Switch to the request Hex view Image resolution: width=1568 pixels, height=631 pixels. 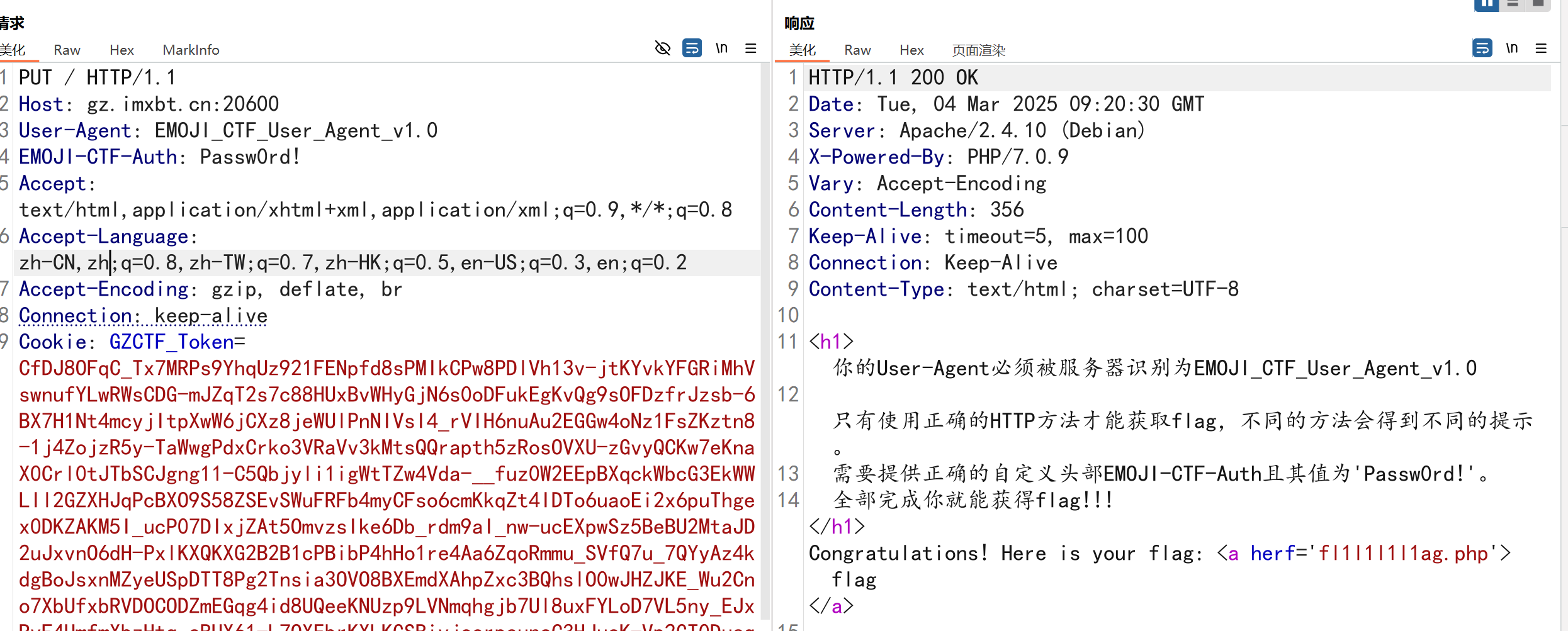(x=121, y=50)
